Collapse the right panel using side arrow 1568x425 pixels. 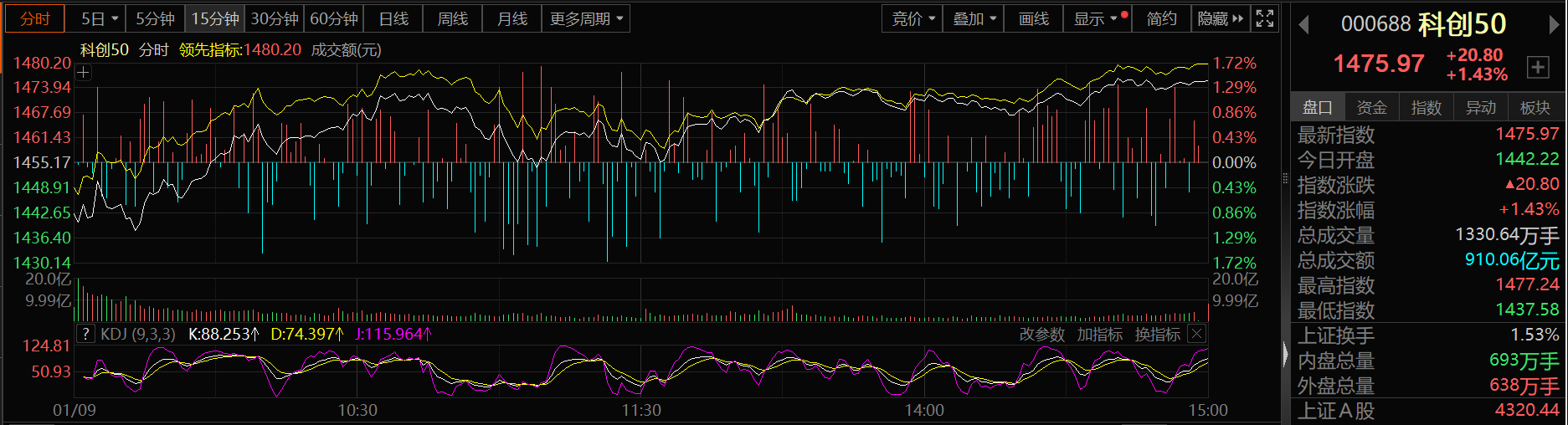(x=1286, y=355)
